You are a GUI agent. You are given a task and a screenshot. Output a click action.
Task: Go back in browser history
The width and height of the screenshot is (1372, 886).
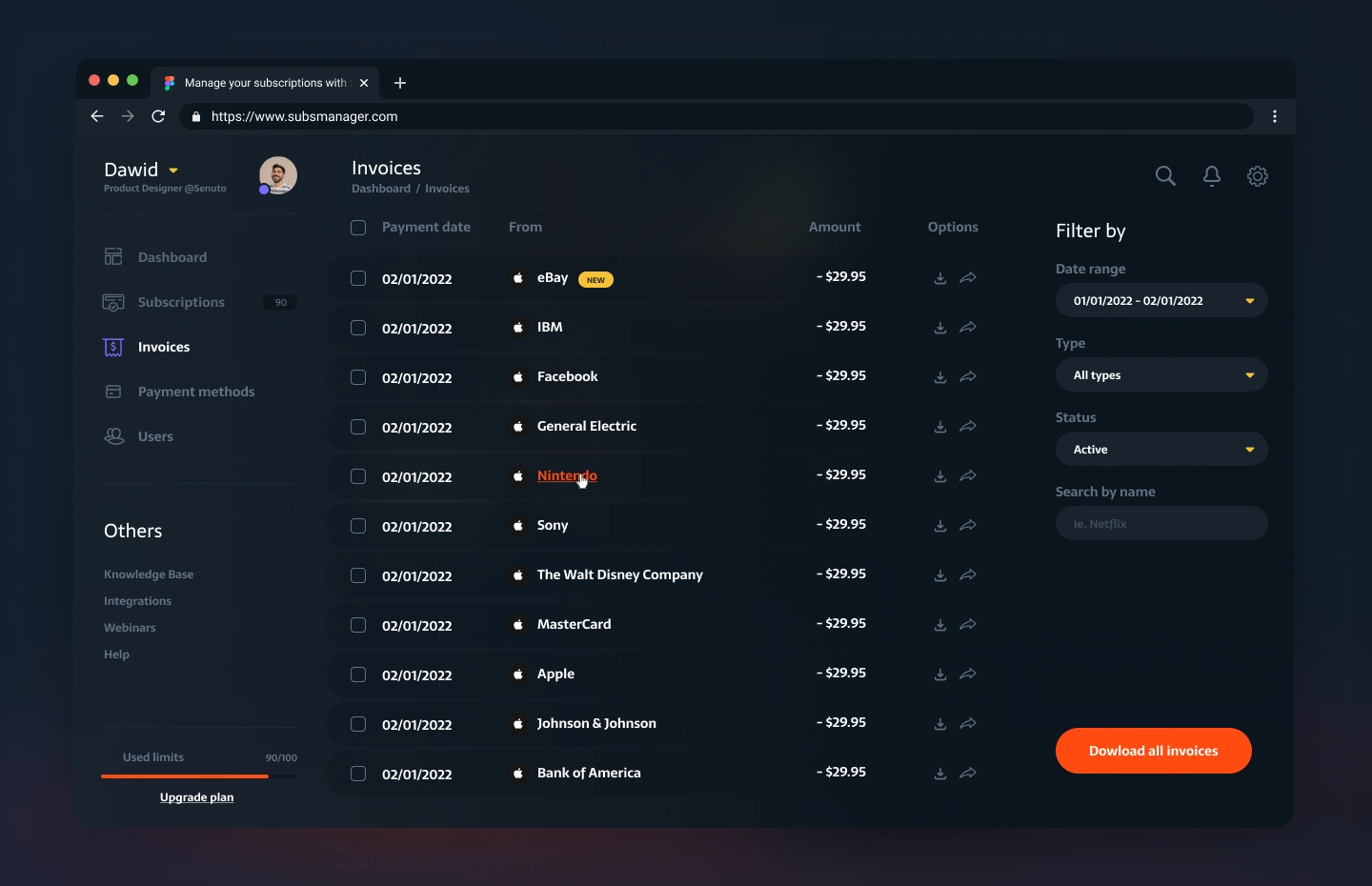97,116
